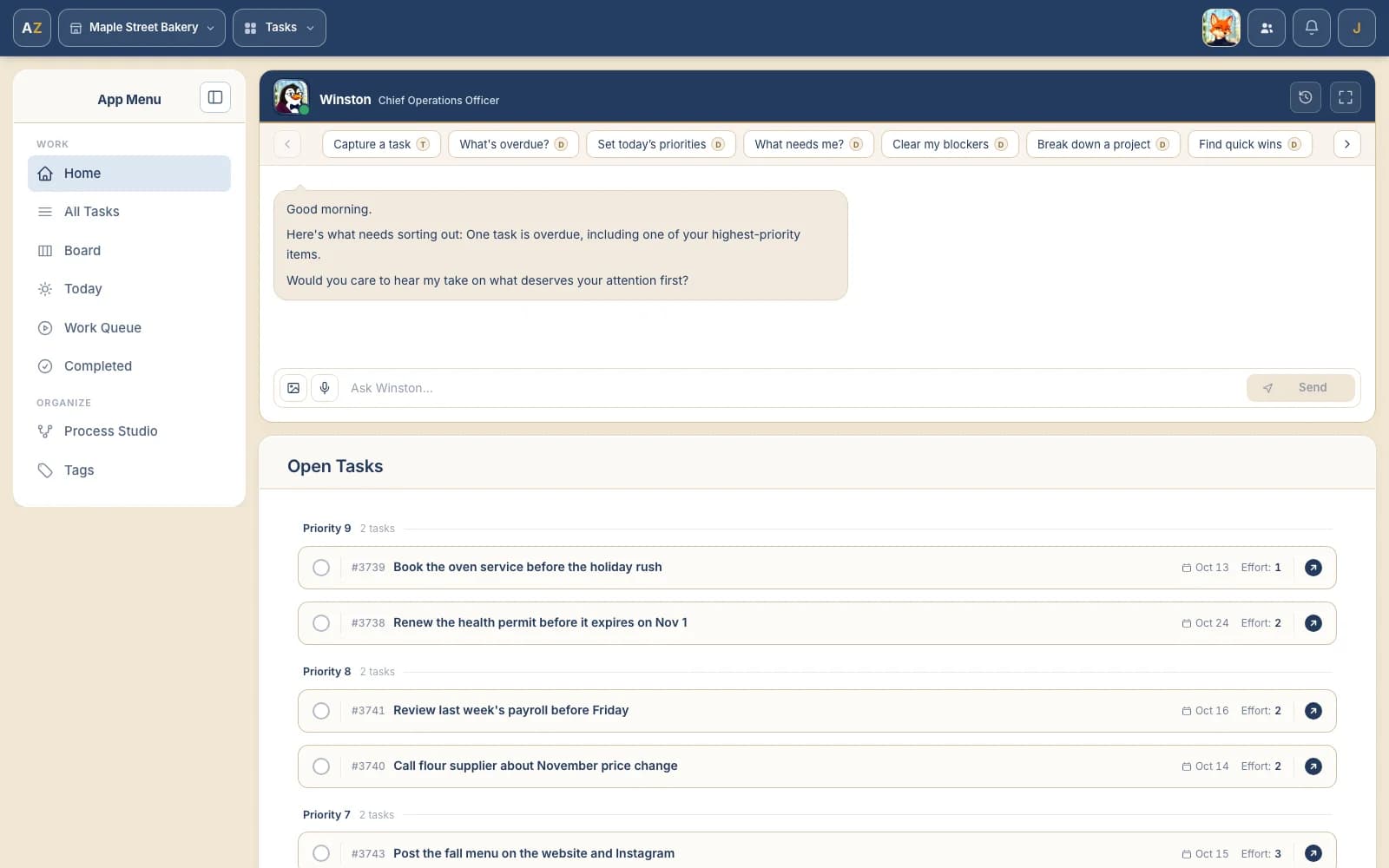Attach an image to the message

coord(293,388)
